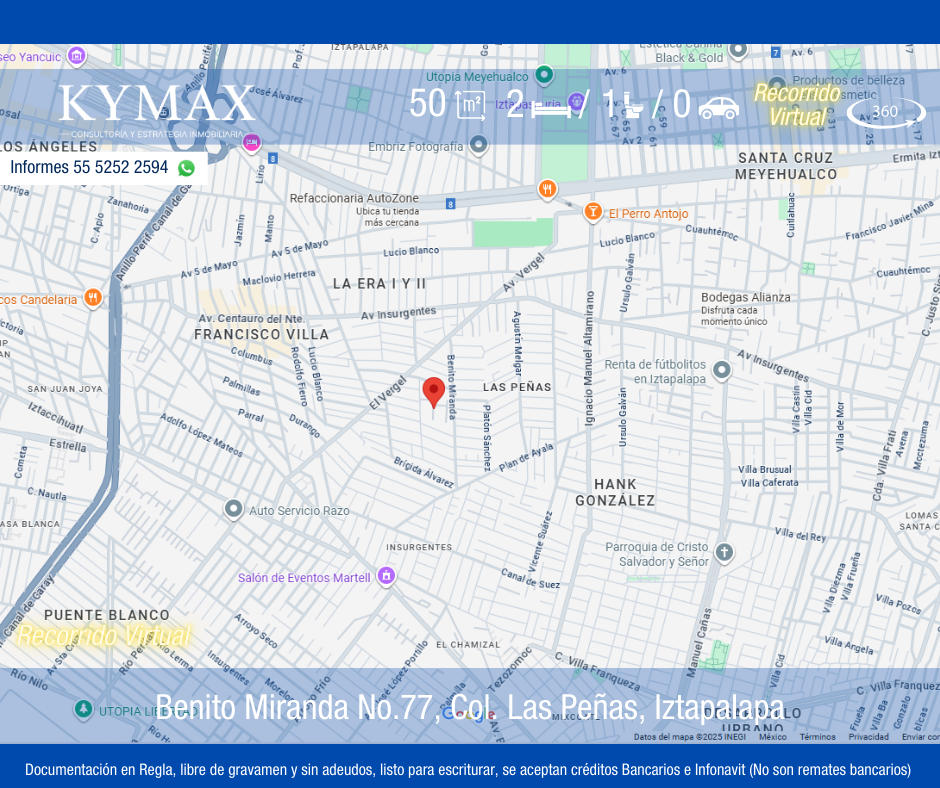Click the pink hotel marker below KYMAX logo
This screenshot has width=940, height=788.
(252, 144)
